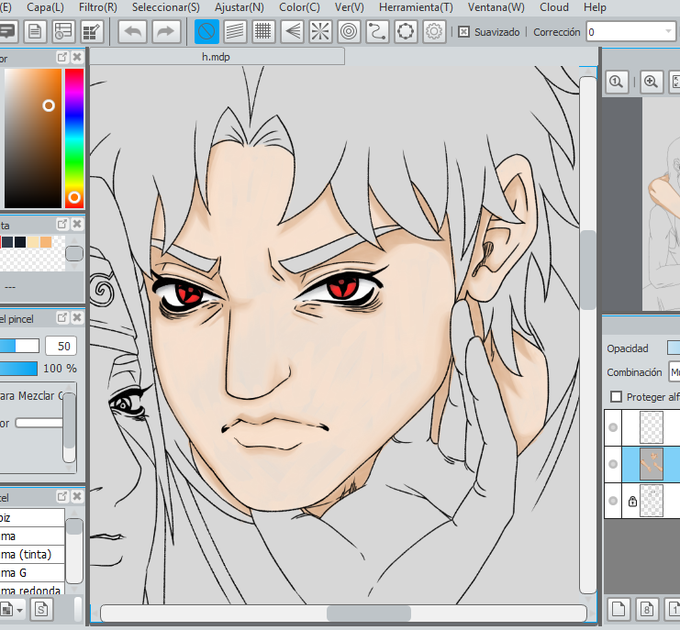Open the Seleccionar menu
680x630 pixels.
(x=166, y=7)
